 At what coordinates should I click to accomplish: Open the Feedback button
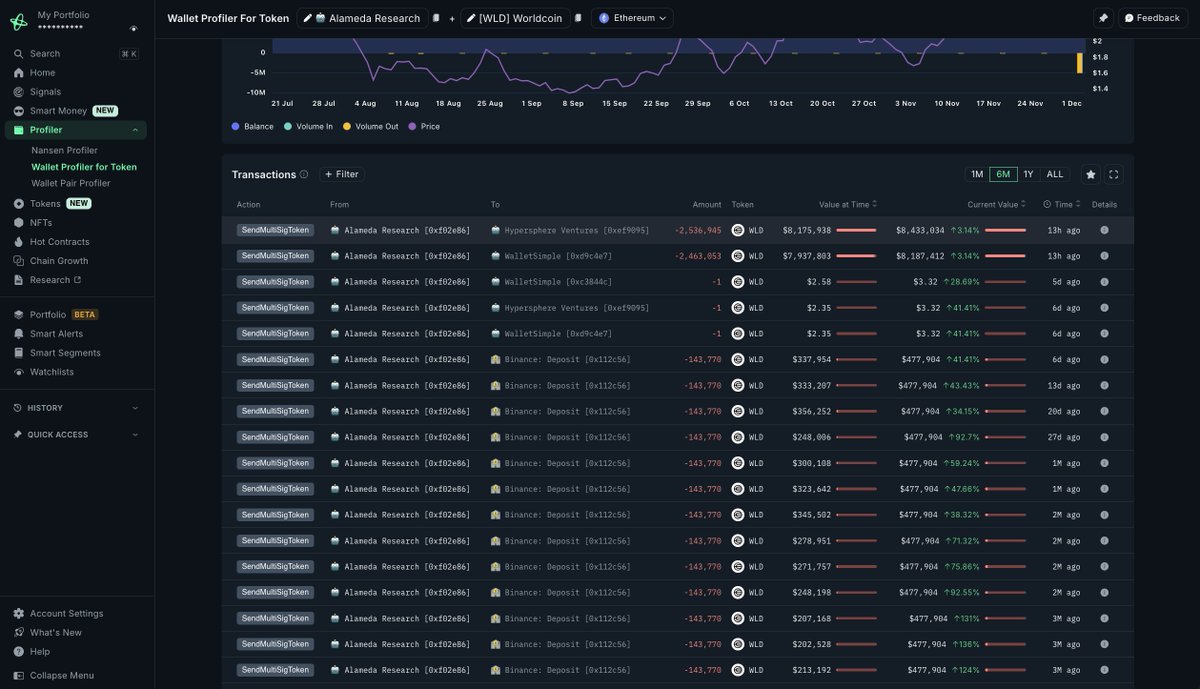pyautogui.click(x=1151, y=18)
